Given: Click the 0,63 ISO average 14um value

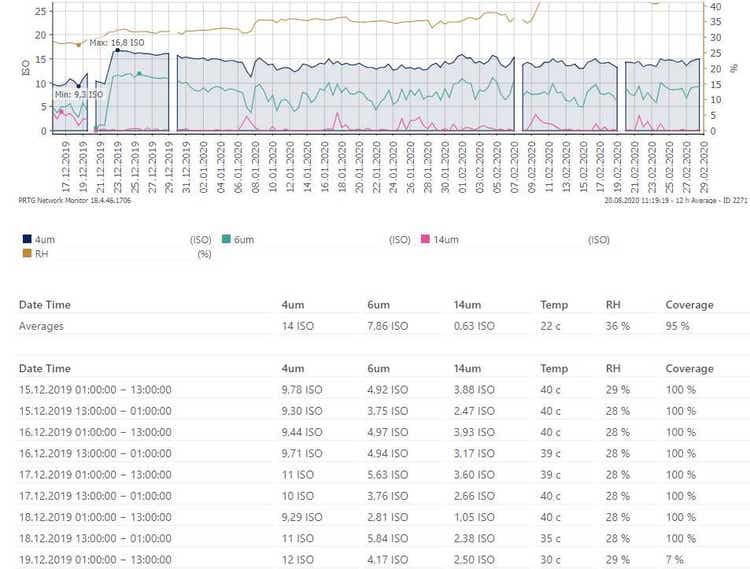Looking at the screenshot, I should [x=473, y=326].
